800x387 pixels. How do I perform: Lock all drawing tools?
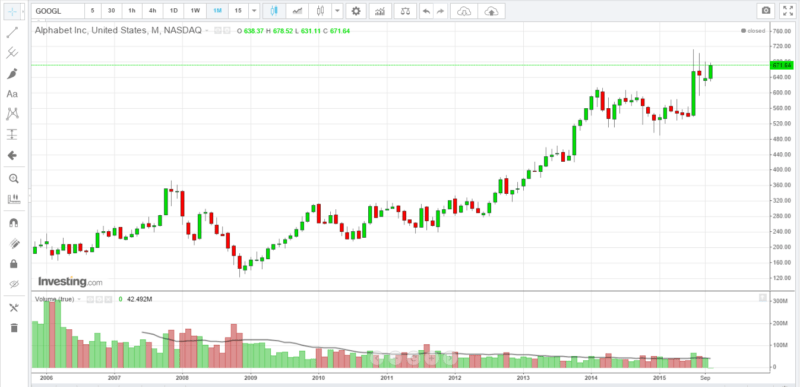14,264
